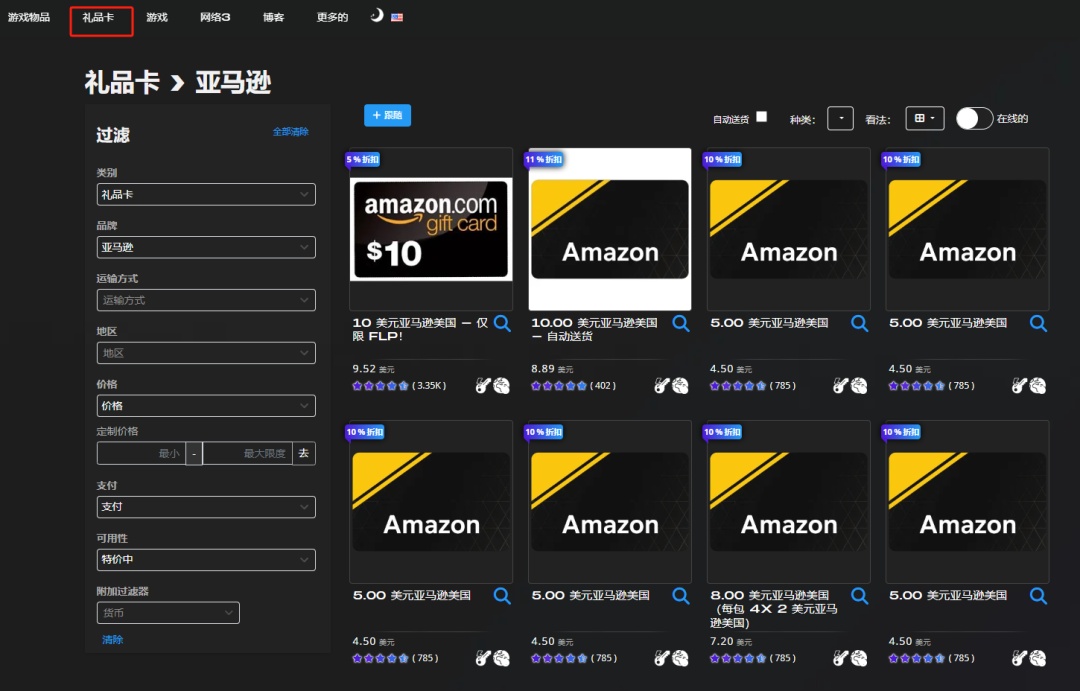Open the 支付 dropdown
The height and width of the screenshot is (691, 1080).
pos(206,507)
